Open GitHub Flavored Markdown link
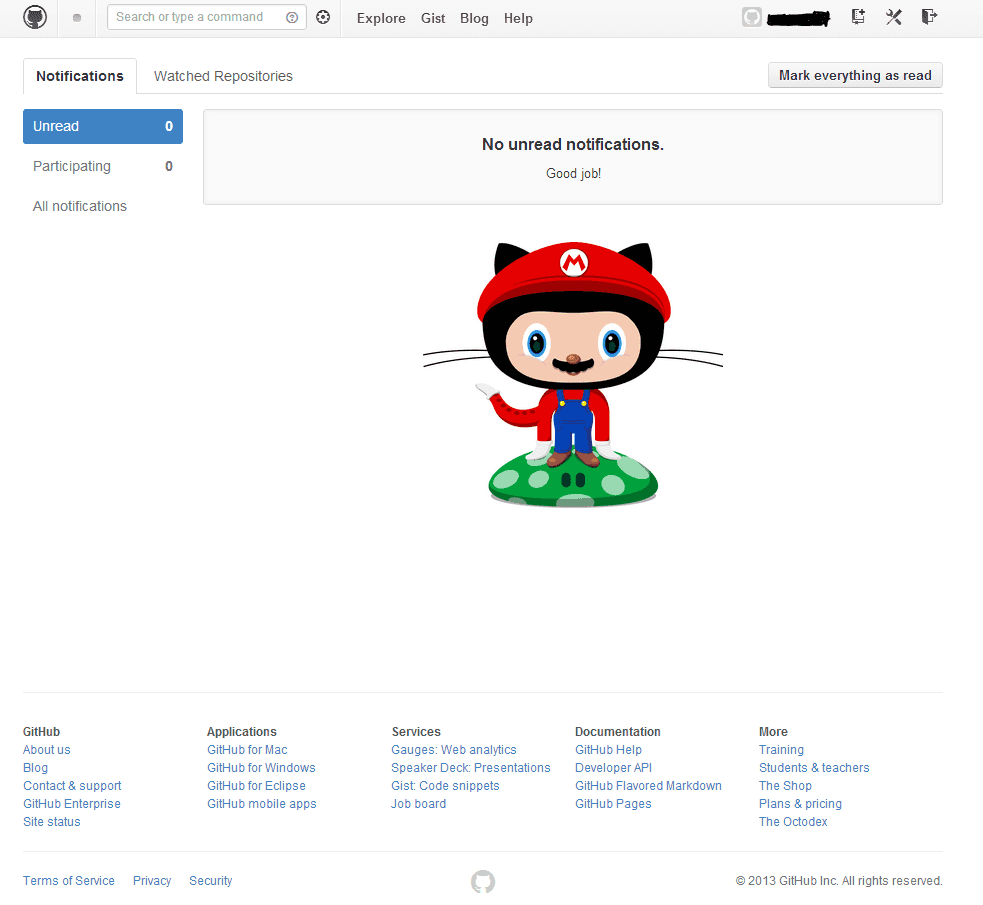Image resolution: width=983 pixels, height=905 pixels. pyautogui.click(x=648, y=786)
